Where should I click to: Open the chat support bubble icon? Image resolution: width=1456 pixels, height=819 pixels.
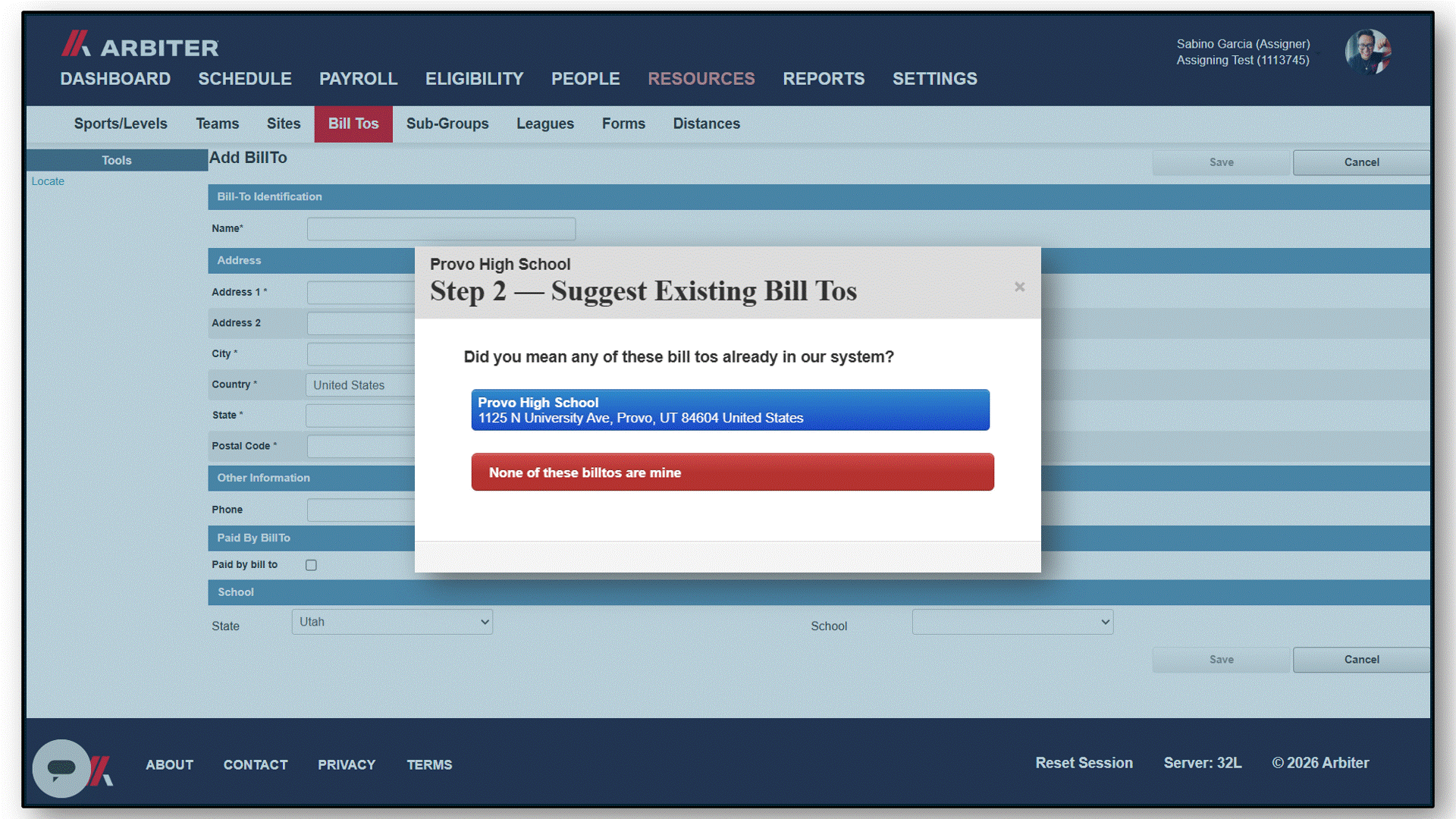click(61, 768)
